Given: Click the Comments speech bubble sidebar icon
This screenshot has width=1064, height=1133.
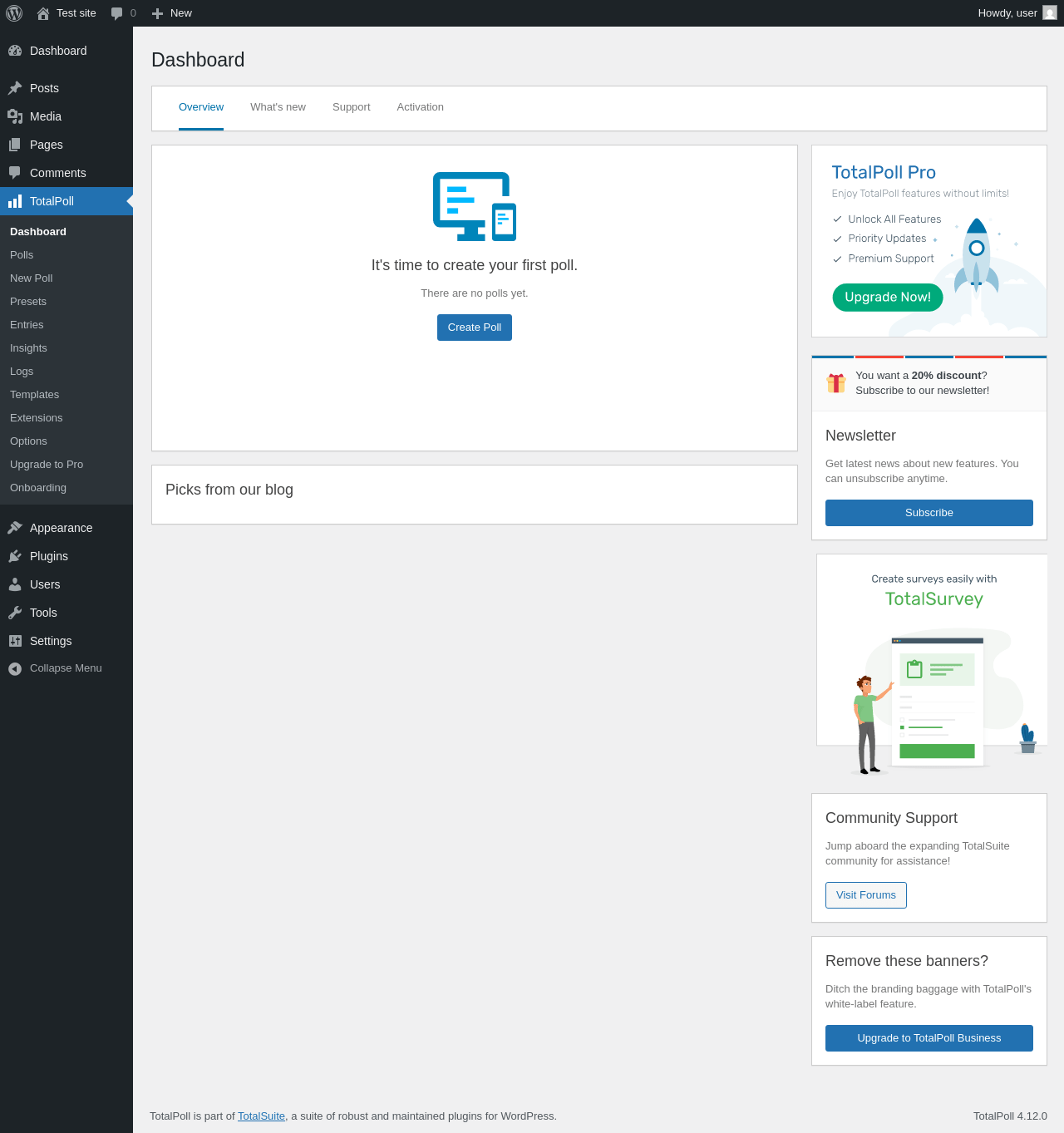Looking at the screenshot, I should click(15, 173).
